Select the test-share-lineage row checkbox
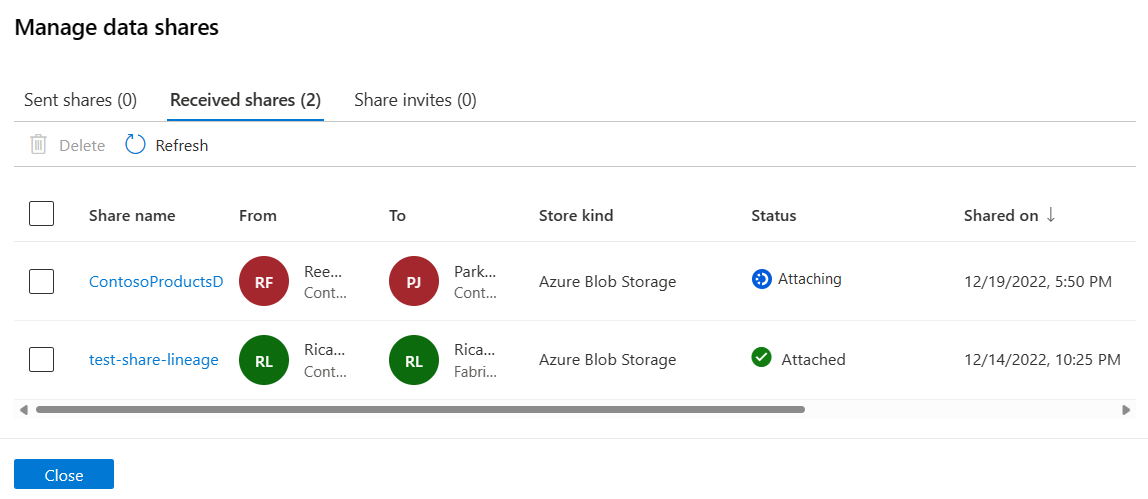The height and width of the screenshot is (499, 1148). [x=42, y=360]
